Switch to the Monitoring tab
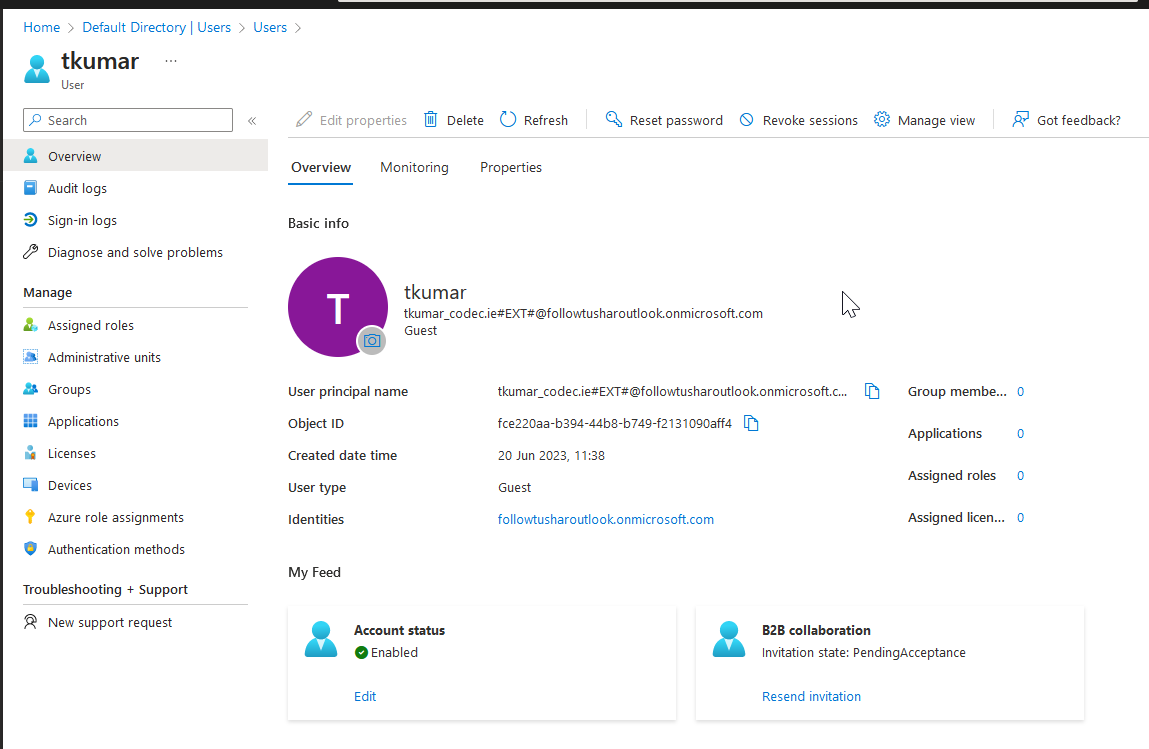This screenshot has height=749, width=1149. (x=414, y=167)
